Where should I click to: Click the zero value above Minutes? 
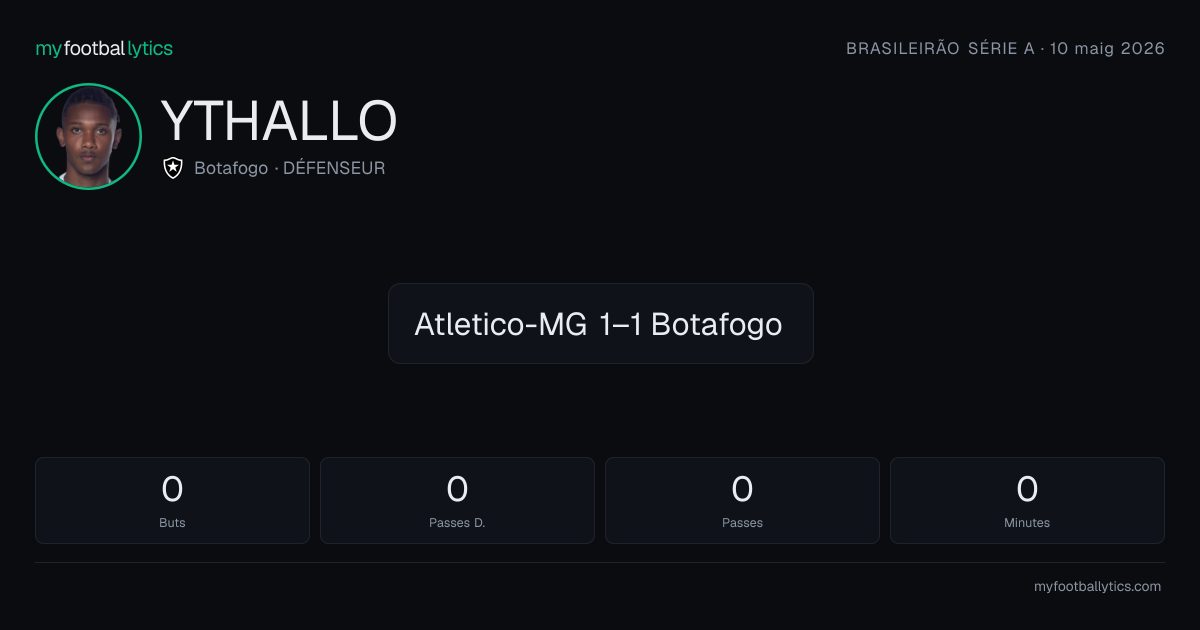tap(1027, 489)
